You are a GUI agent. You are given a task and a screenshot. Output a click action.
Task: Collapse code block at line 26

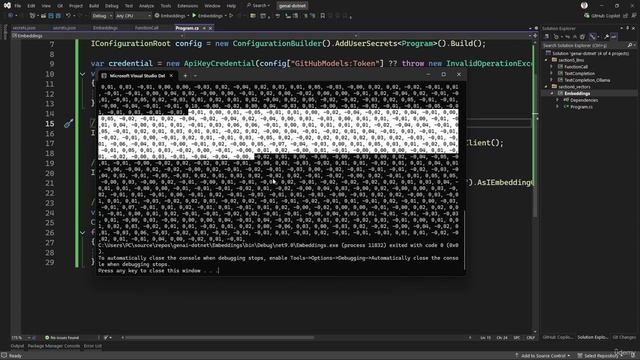(x=82, y=233)
